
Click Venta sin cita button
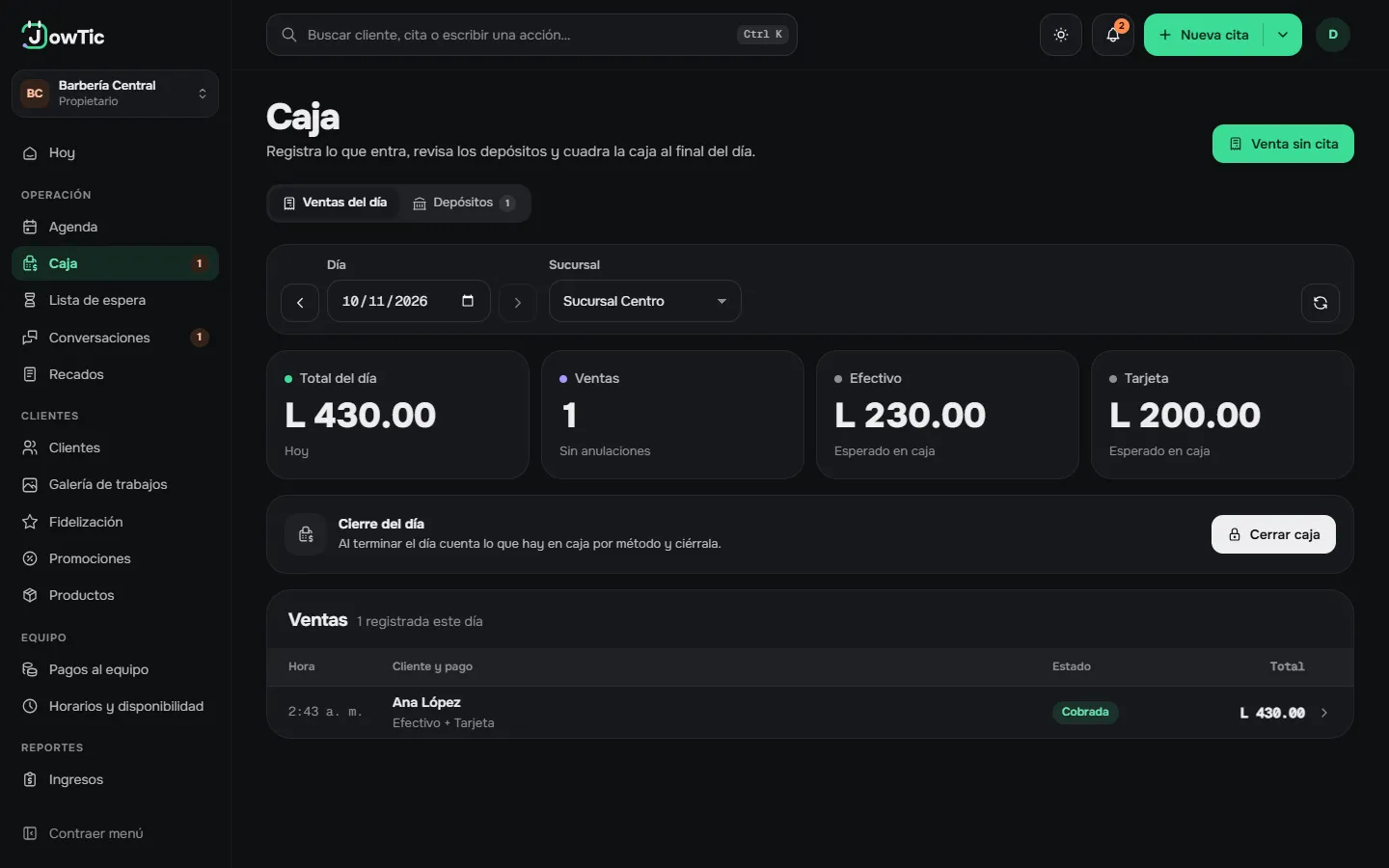[x=1283, y=144]
